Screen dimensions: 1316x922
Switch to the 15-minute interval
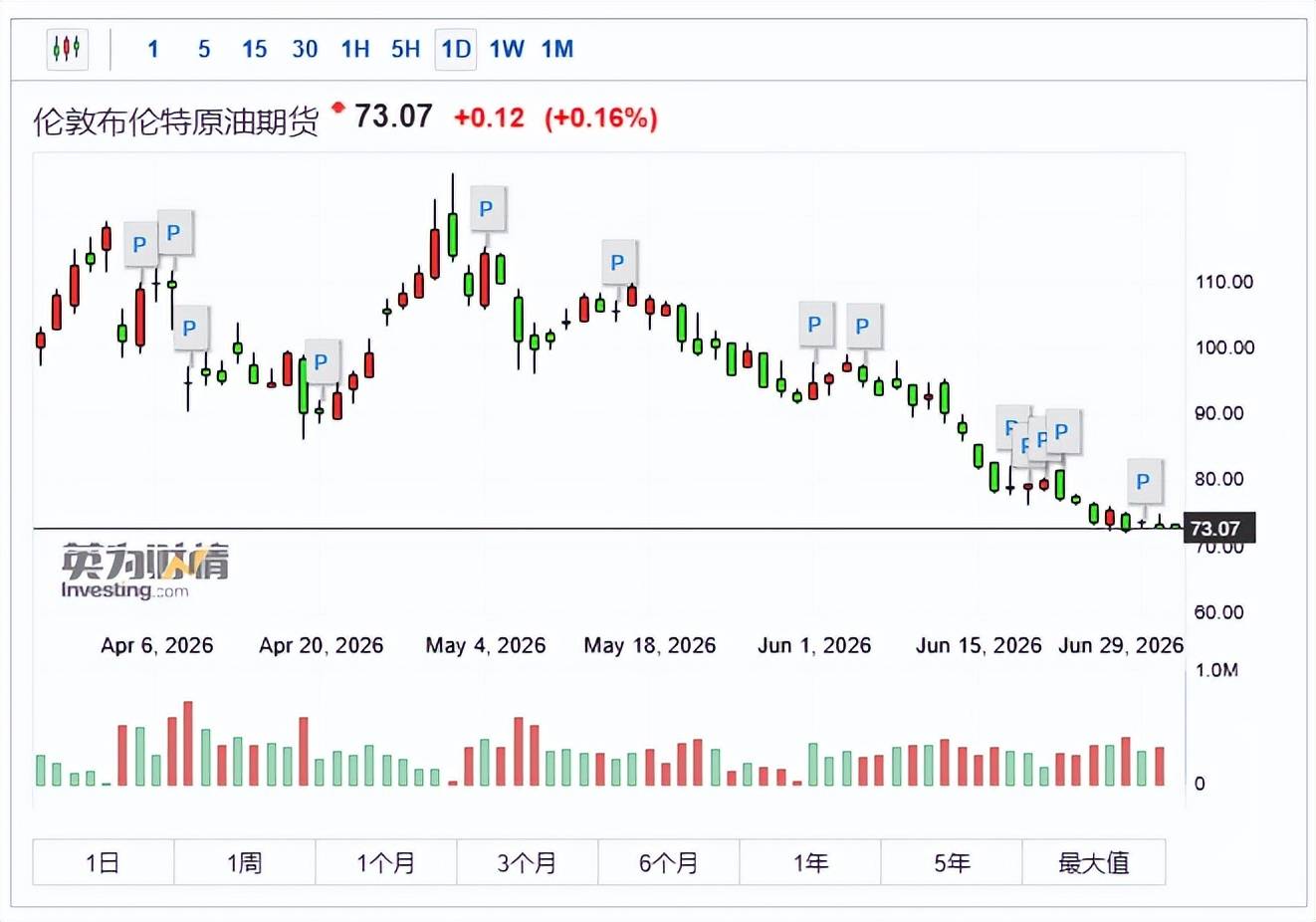[255, 49]
